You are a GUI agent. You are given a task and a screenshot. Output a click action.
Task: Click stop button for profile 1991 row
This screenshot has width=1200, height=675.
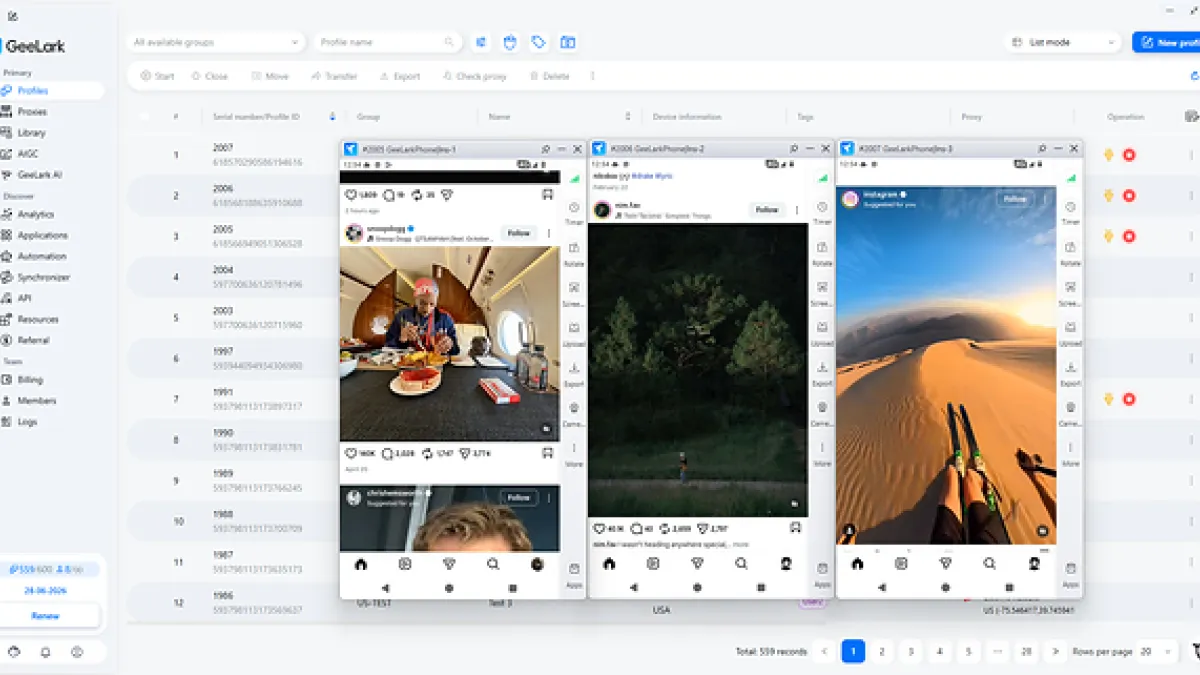[1129, 400]
